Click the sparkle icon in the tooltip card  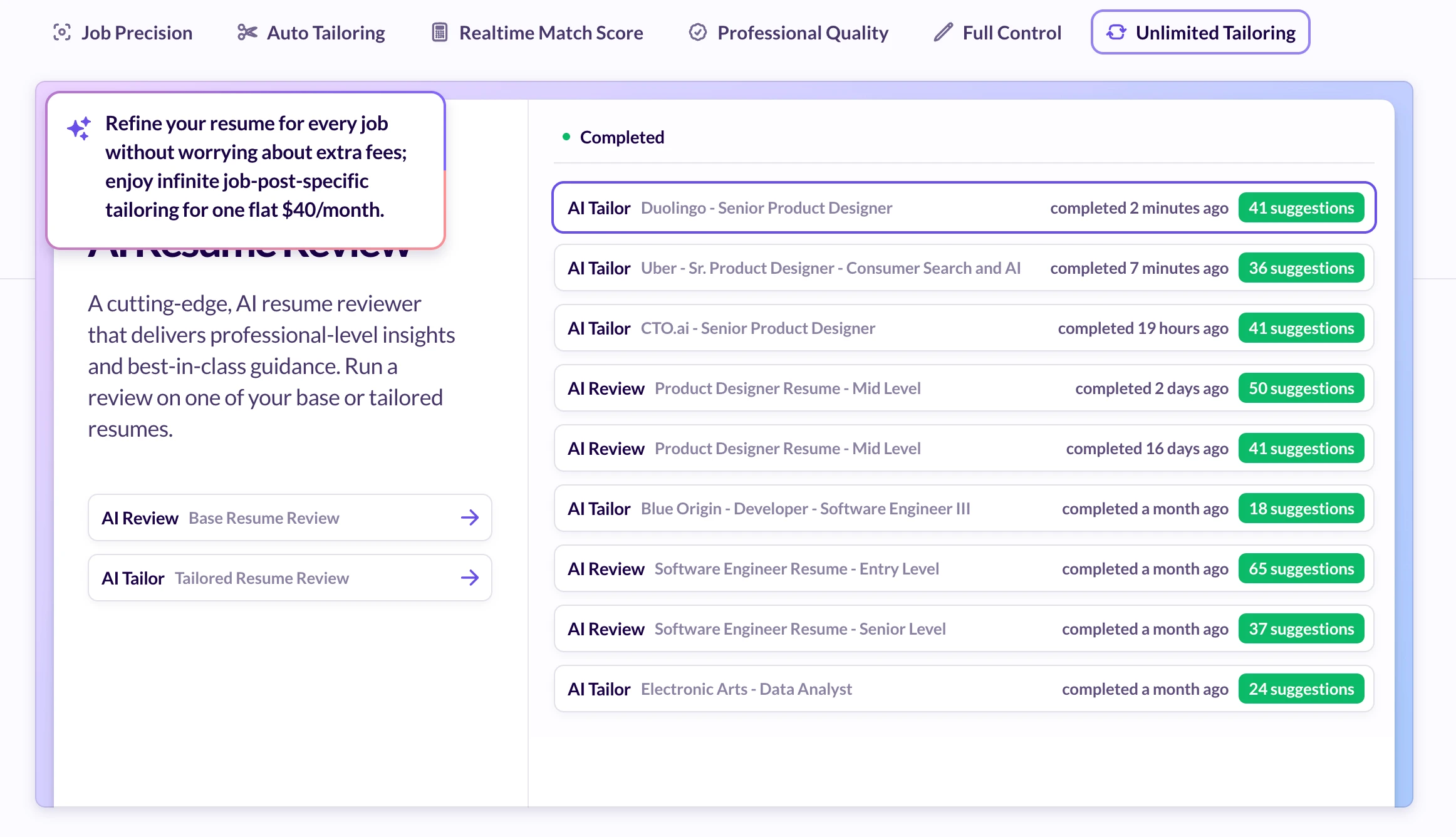point(80,128)
